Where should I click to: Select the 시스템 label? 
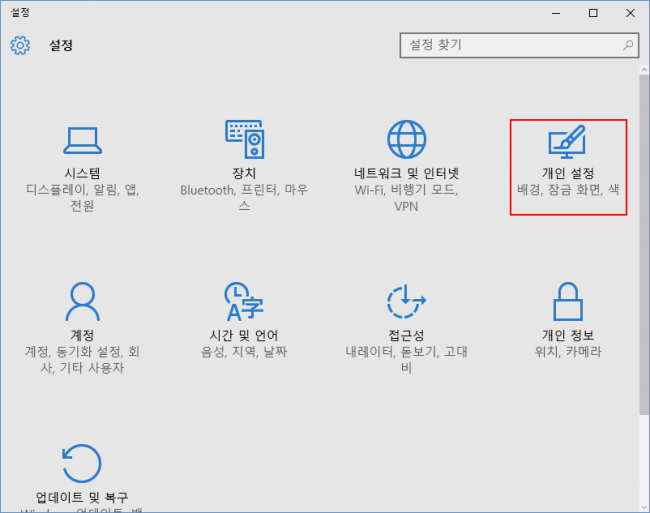[x=82, y=173]
